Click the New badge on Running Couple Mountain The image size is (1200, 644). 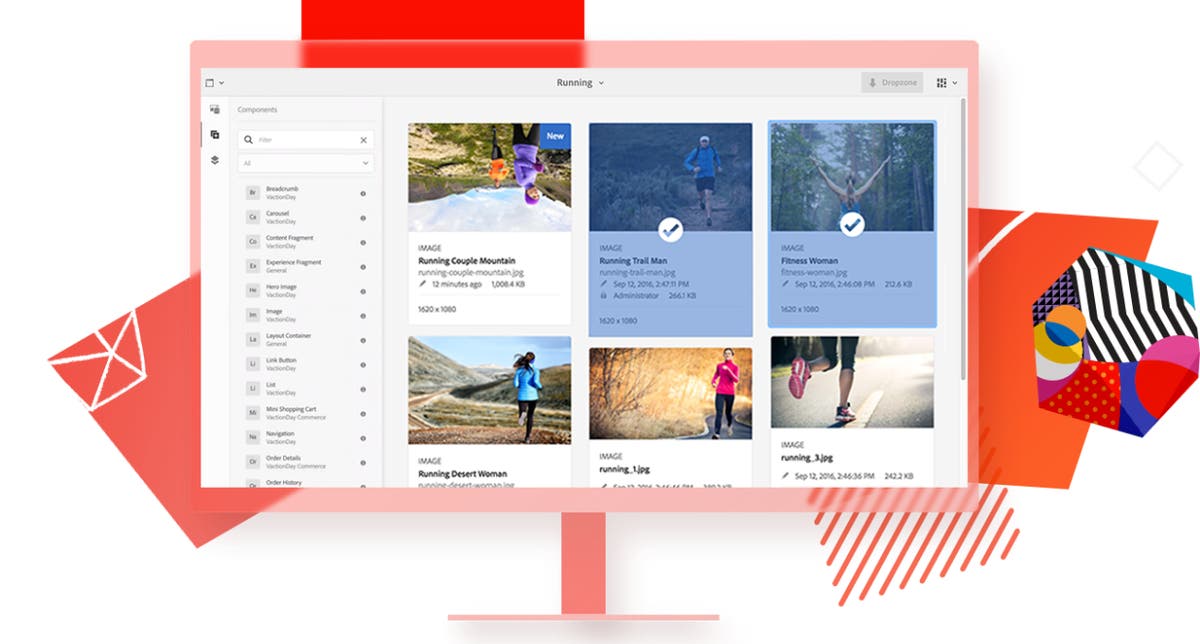[x=555, y=136]
